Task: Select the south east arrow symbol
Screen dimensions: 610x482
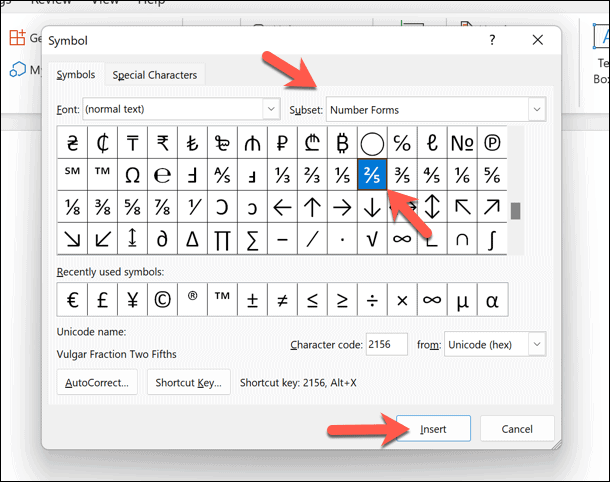Action: click(x=72, y=238)
